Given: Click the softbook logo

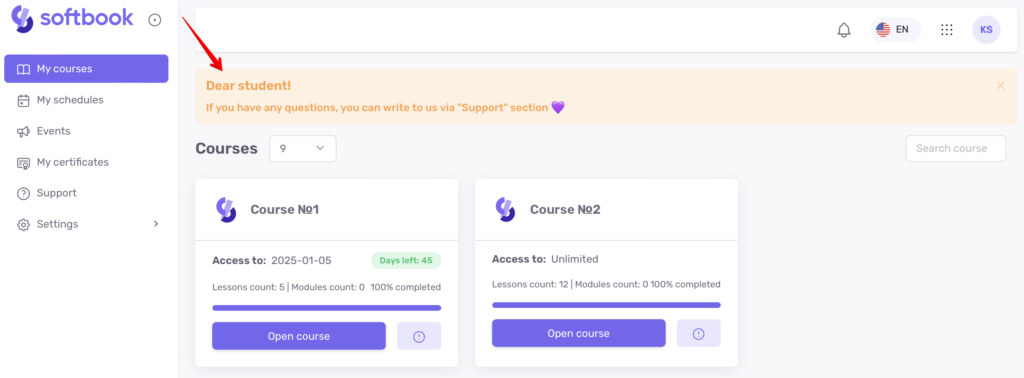Looking at the screenshot, I should (x=72, y=18).
